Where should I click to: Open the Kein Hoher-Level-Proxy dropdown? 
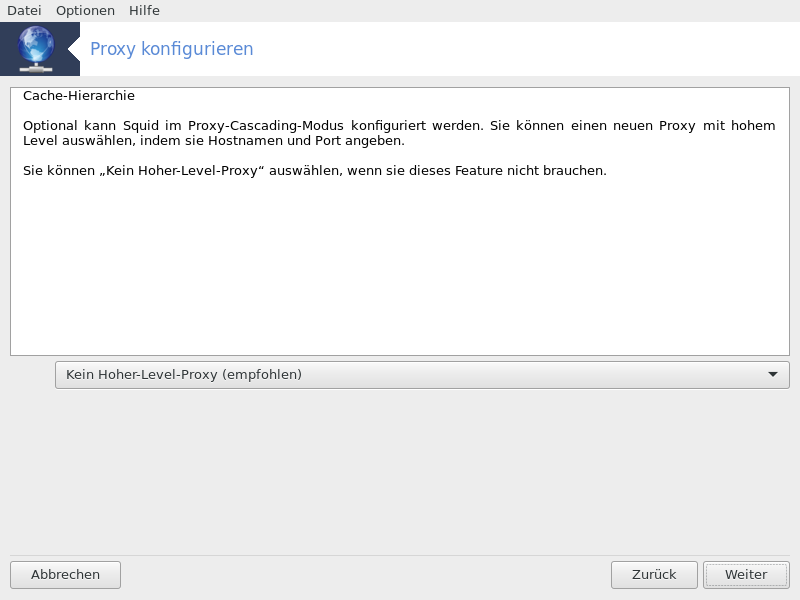click(422, 375)
